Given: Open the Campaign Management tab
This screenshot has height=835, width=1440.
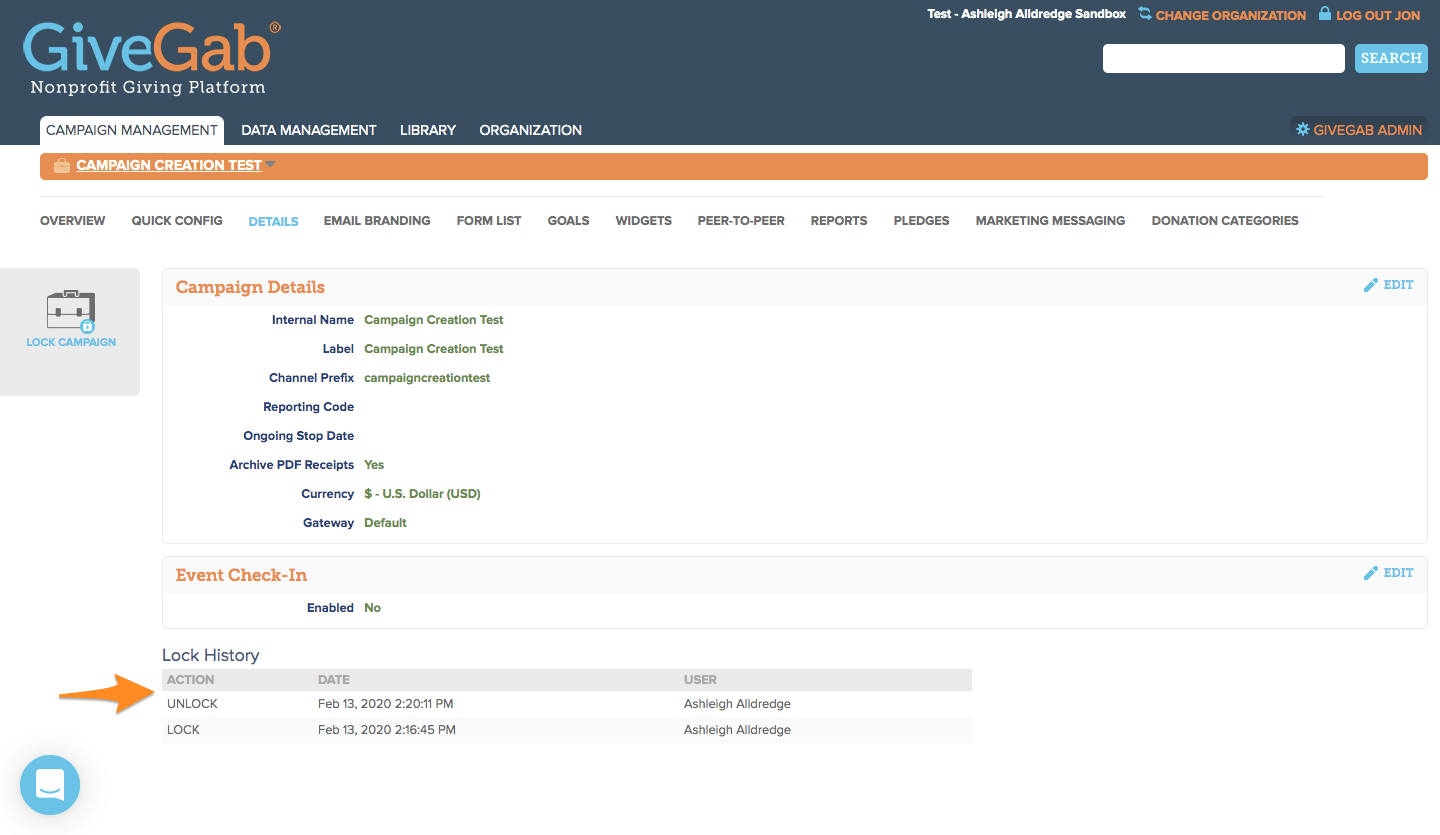Looking at the screenshot, I should pos(132,130).
